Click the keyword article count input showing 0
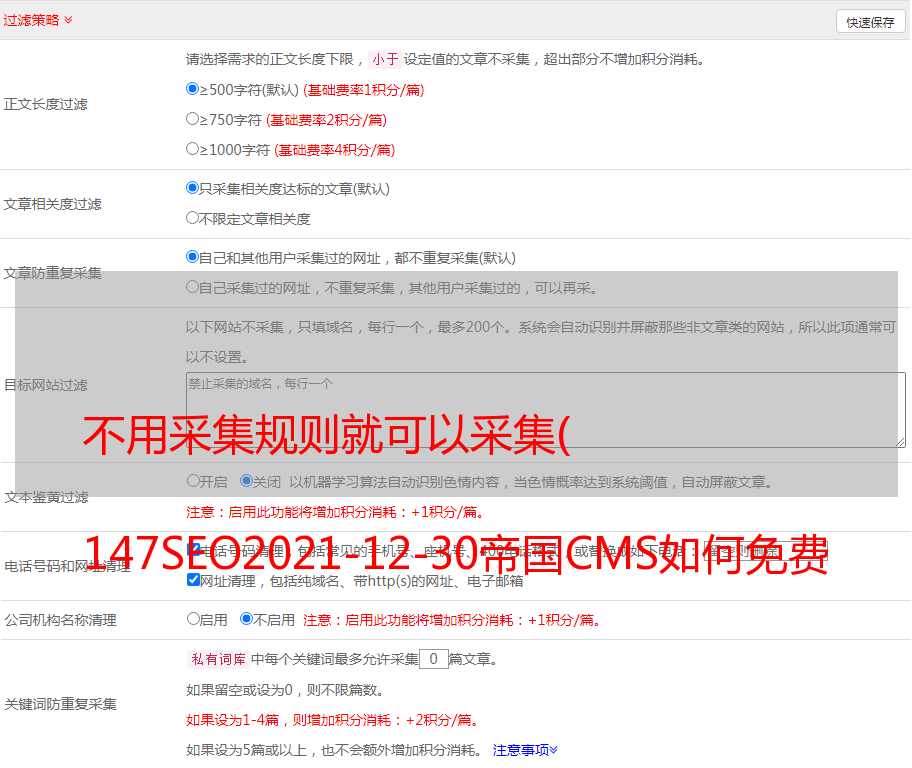 click(433, 659)
